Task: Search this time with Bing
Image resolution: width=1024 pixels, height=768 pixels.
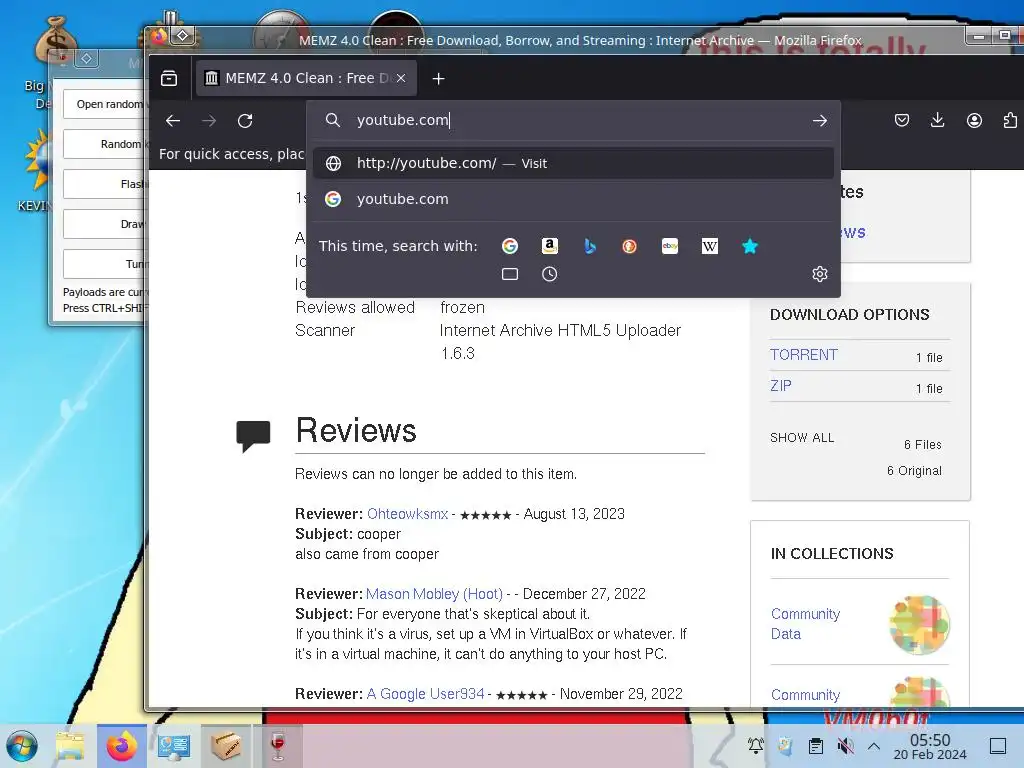Action: 590,246
